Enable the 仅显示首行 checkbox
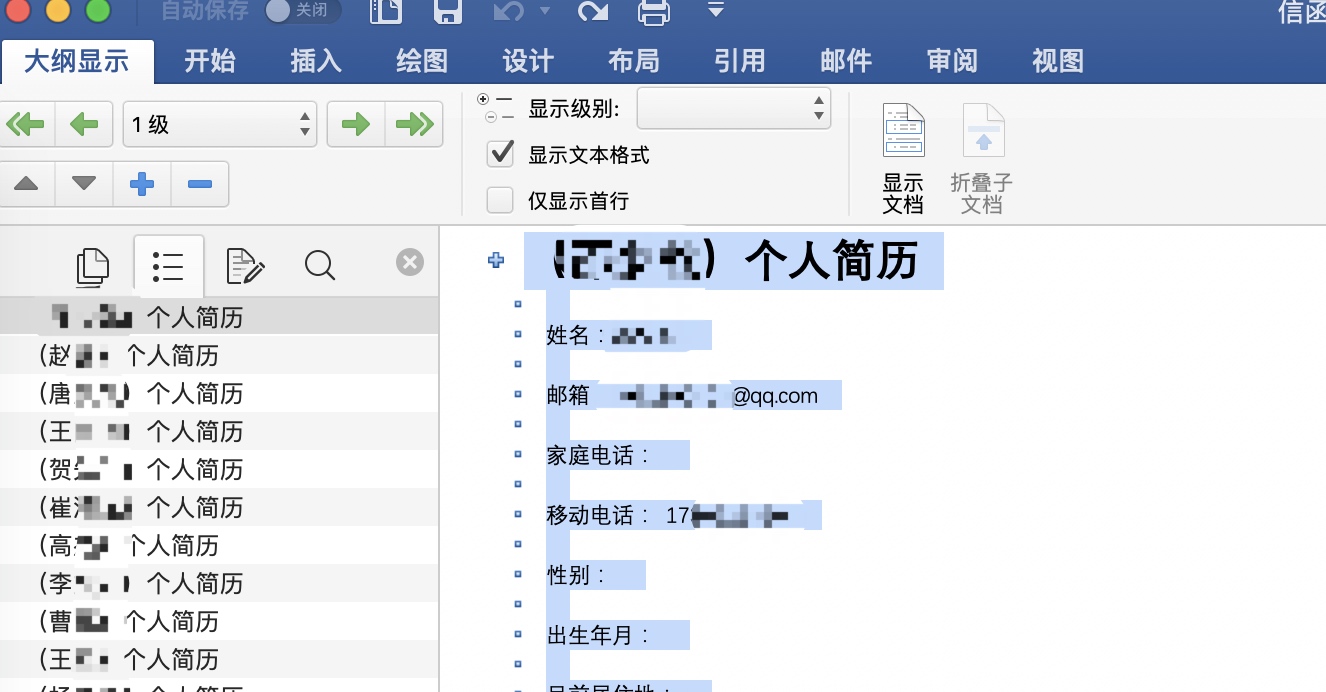1326x692 pixels. [x=500, y=201]
